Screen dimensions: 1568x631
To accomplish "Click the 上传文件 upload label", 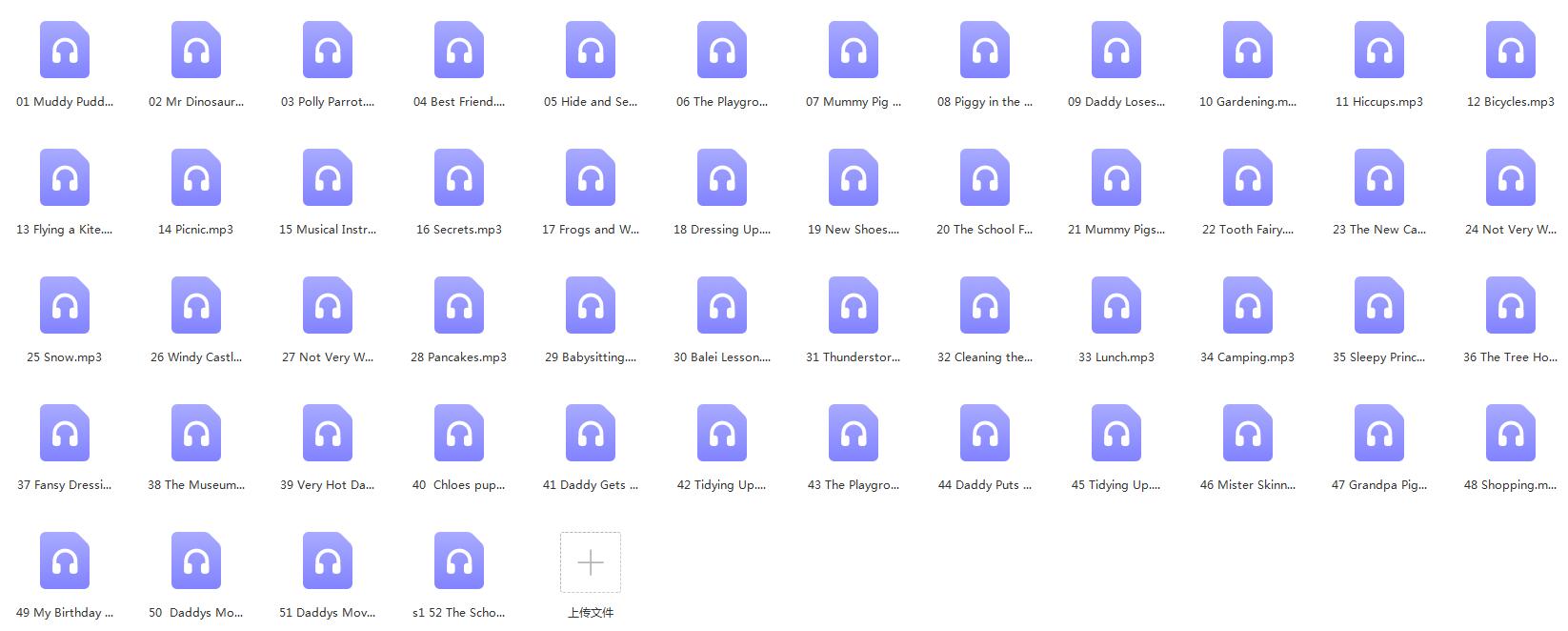I will point(591,613).
